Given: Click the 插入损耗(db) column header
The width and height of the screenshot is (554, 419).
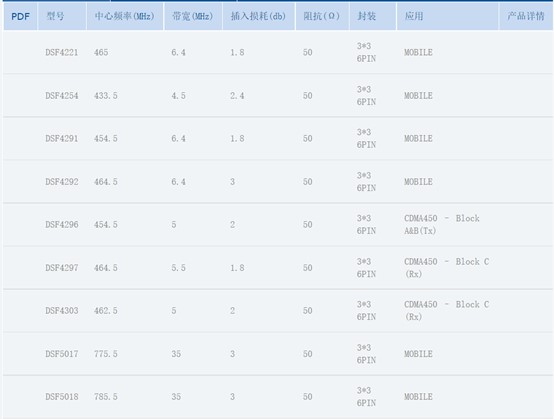Looking at the screenshot, I should [259, 16].
